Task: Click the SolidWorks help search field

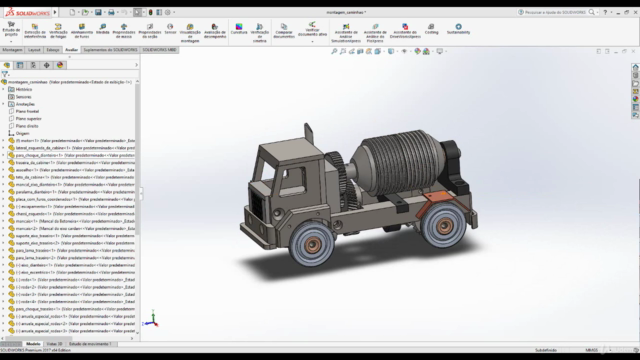Action: pyautogui.click(x=555, y=12)
